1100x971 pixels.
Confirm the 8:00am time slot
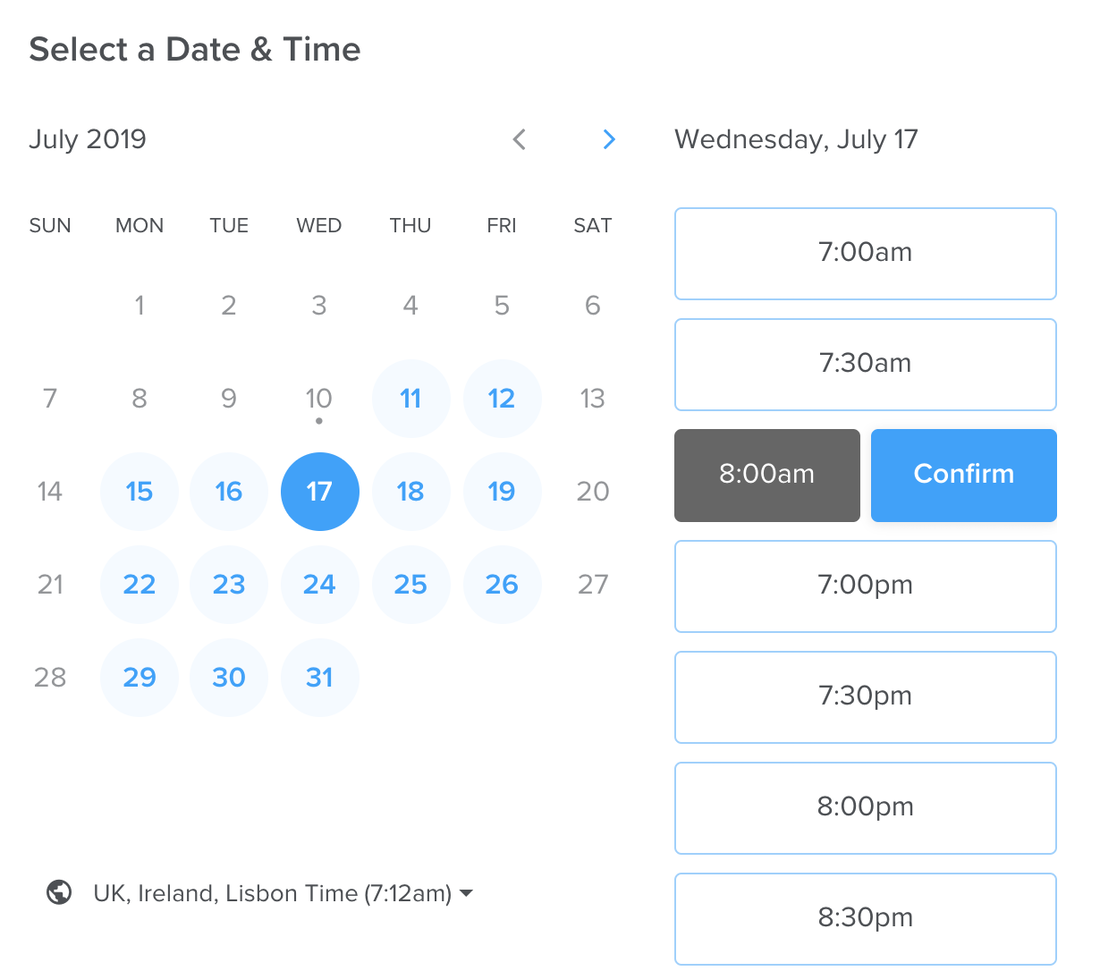(x=963, y=475)
